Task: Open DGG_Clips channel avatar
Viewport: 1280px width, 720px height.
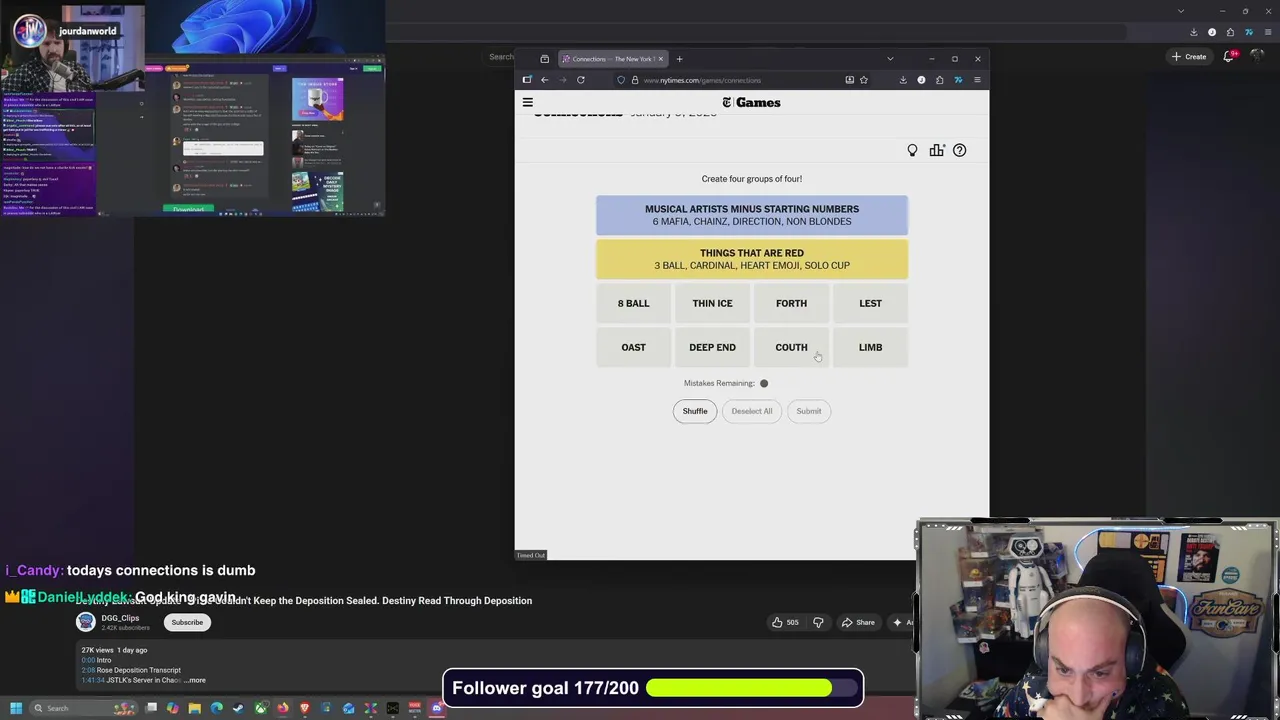Action: point(86,622)
